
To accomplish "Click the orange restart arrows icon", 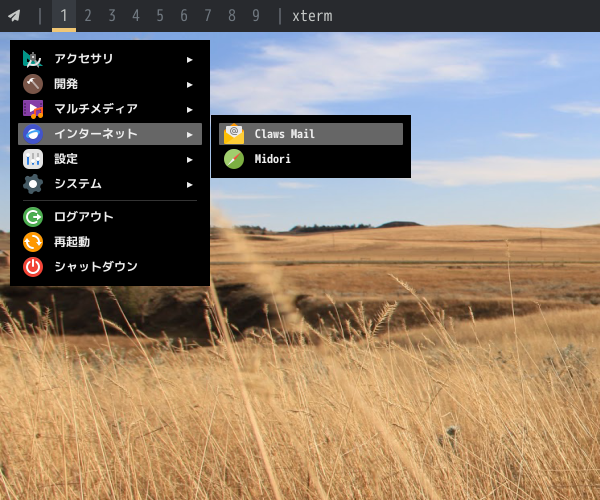I will (x=33, y=242).
